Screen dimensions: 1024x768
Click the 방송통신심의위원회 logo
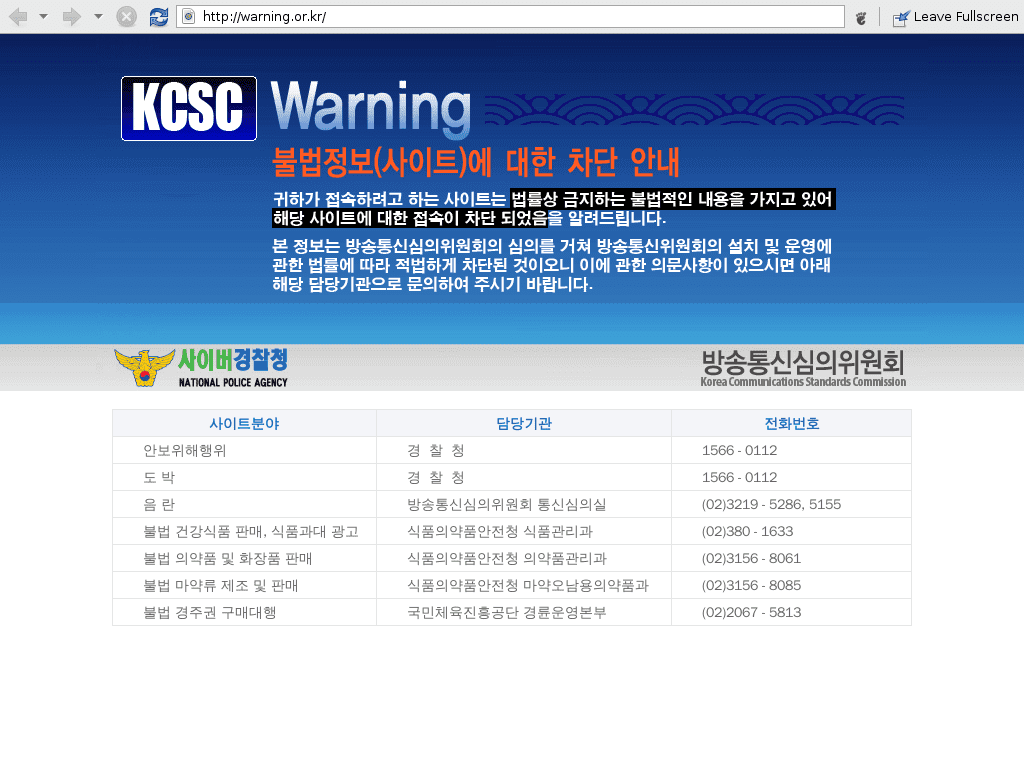click(803, 368)
